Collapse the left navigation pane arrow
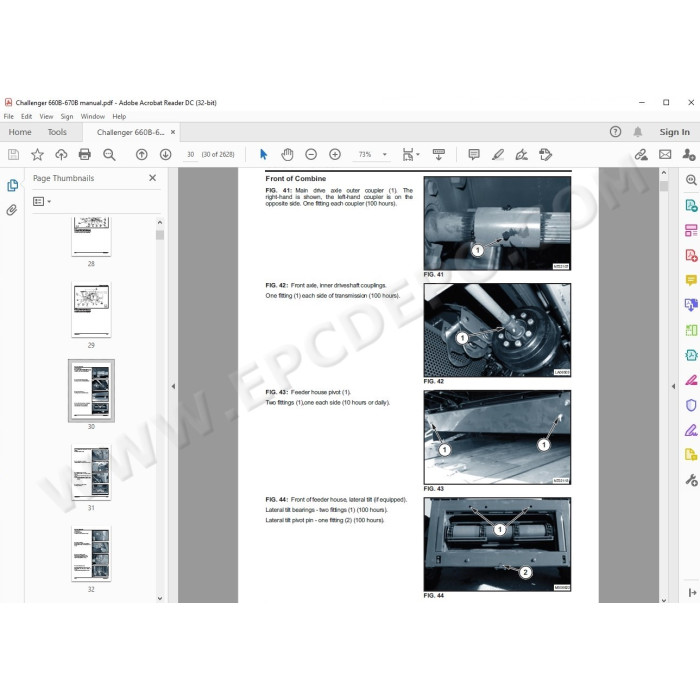Image resolution: width=700 pixels, height=700 pixels. tap(173, 386)
